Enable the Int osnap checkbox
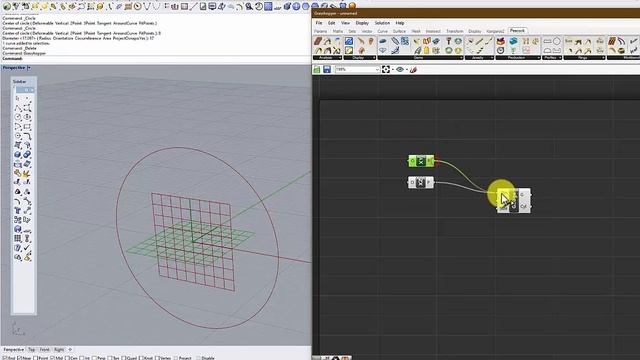 tap(82, 358)
